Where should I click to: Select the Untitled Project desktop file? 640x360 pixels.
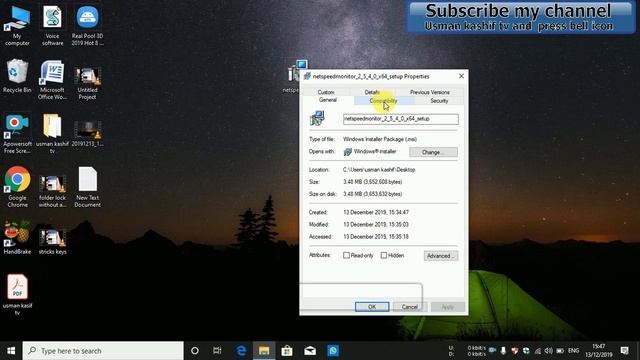click(x=87, y=83)
